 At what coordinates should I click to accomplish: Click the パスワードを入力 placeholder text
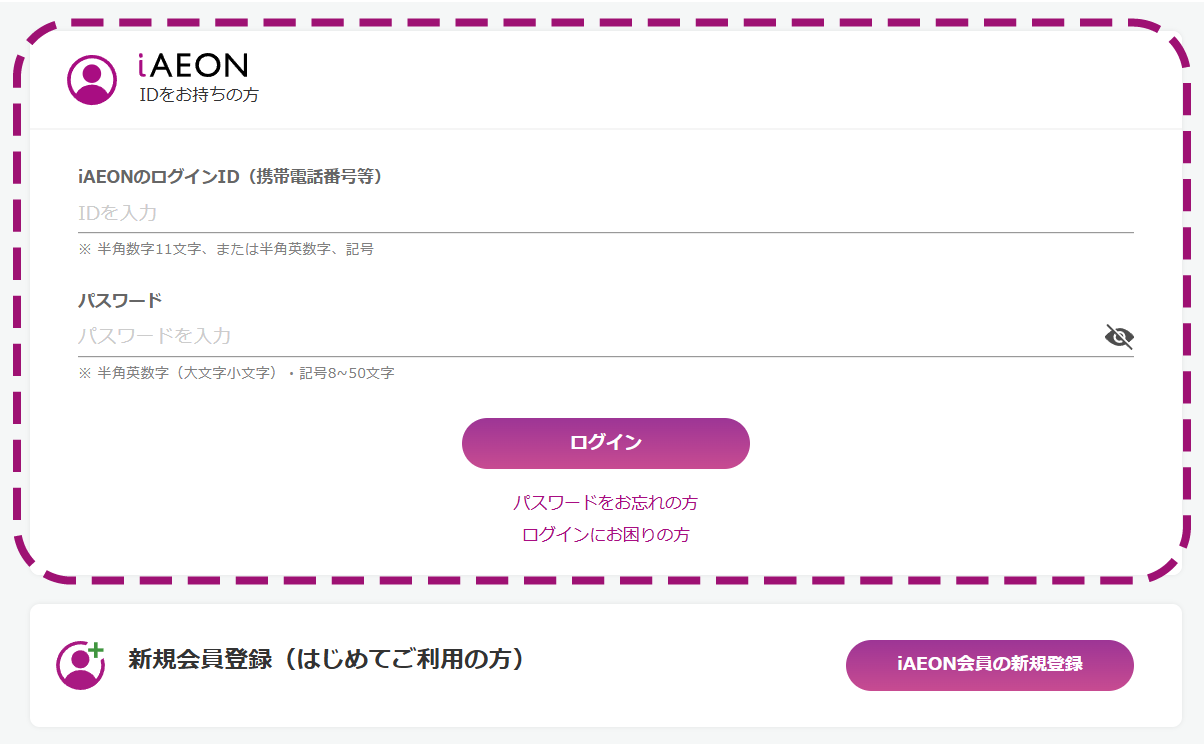tap(155, 336)
